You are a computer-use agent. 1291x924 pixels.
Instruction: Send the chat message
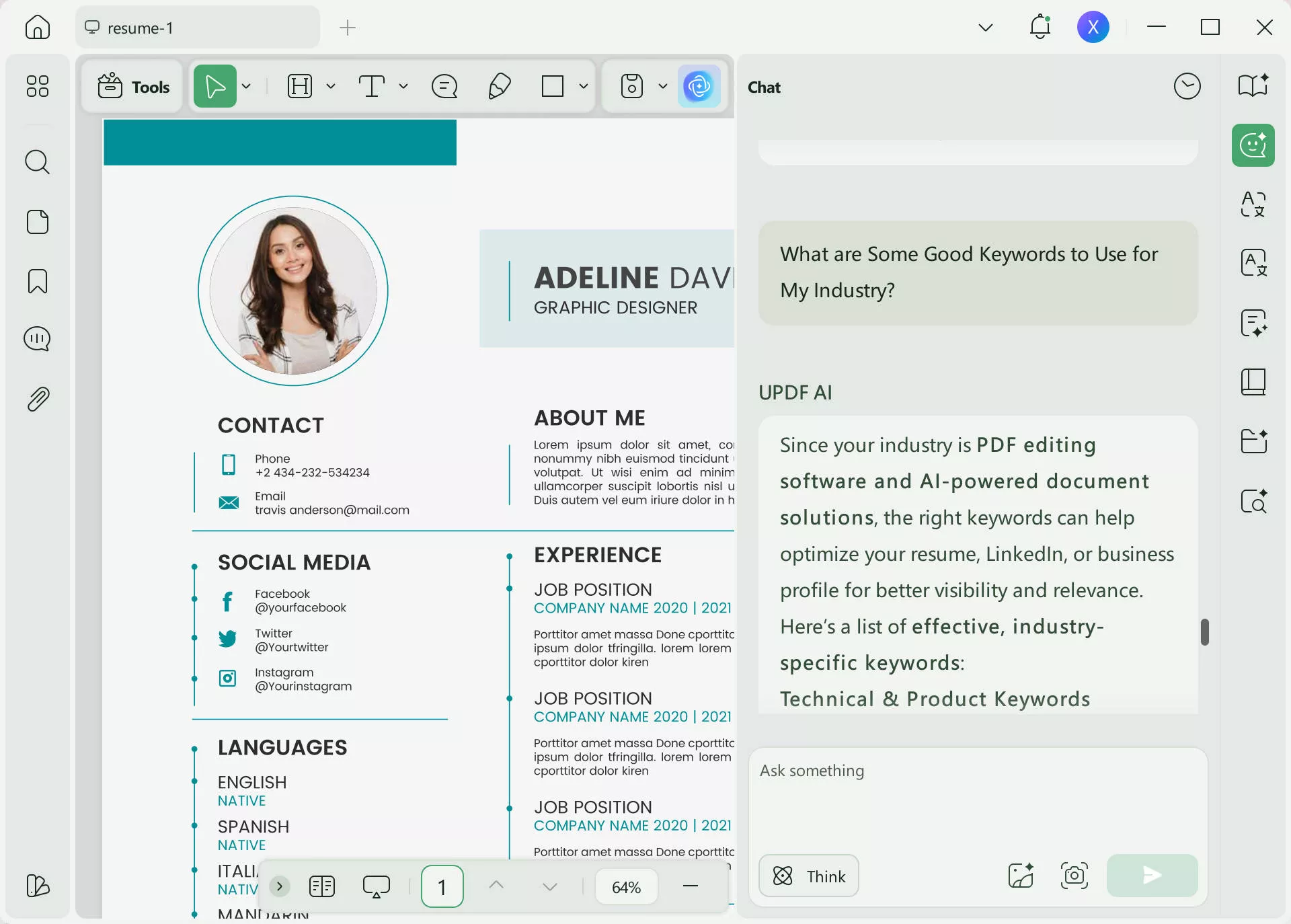1150,876
